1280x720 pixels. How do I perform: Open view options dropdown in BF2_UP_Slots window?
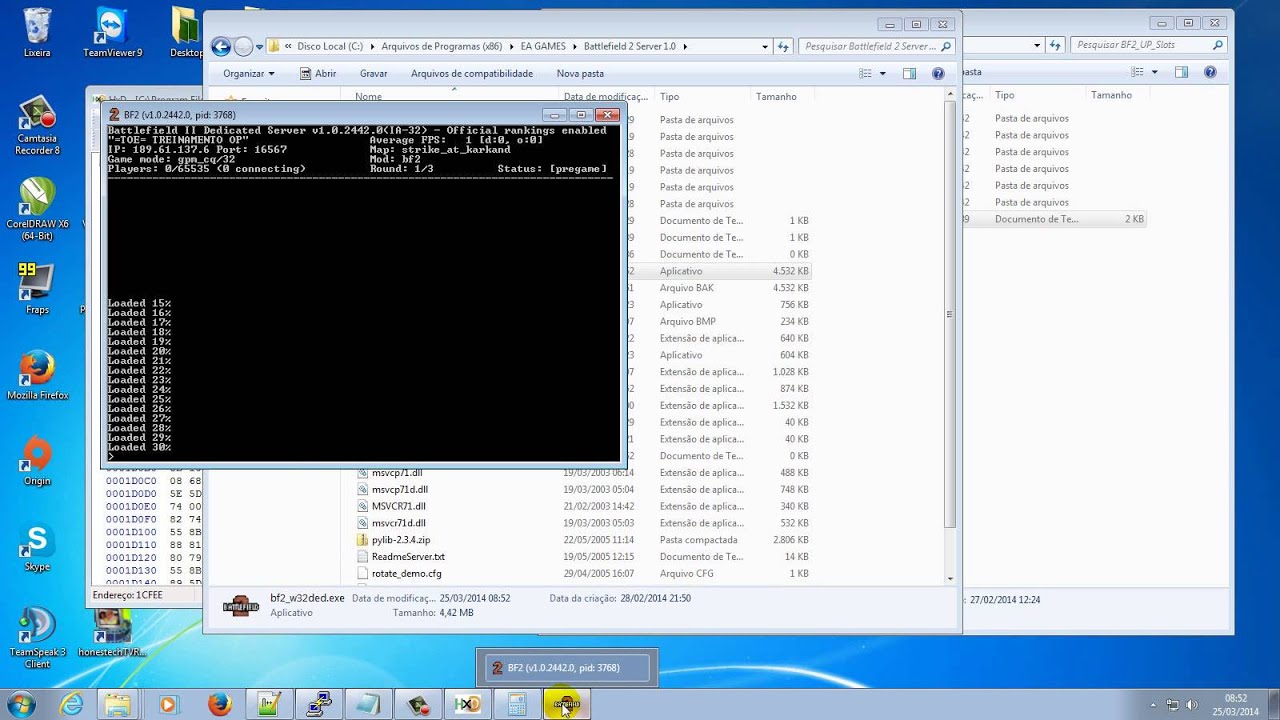[x=1154, y=72]
